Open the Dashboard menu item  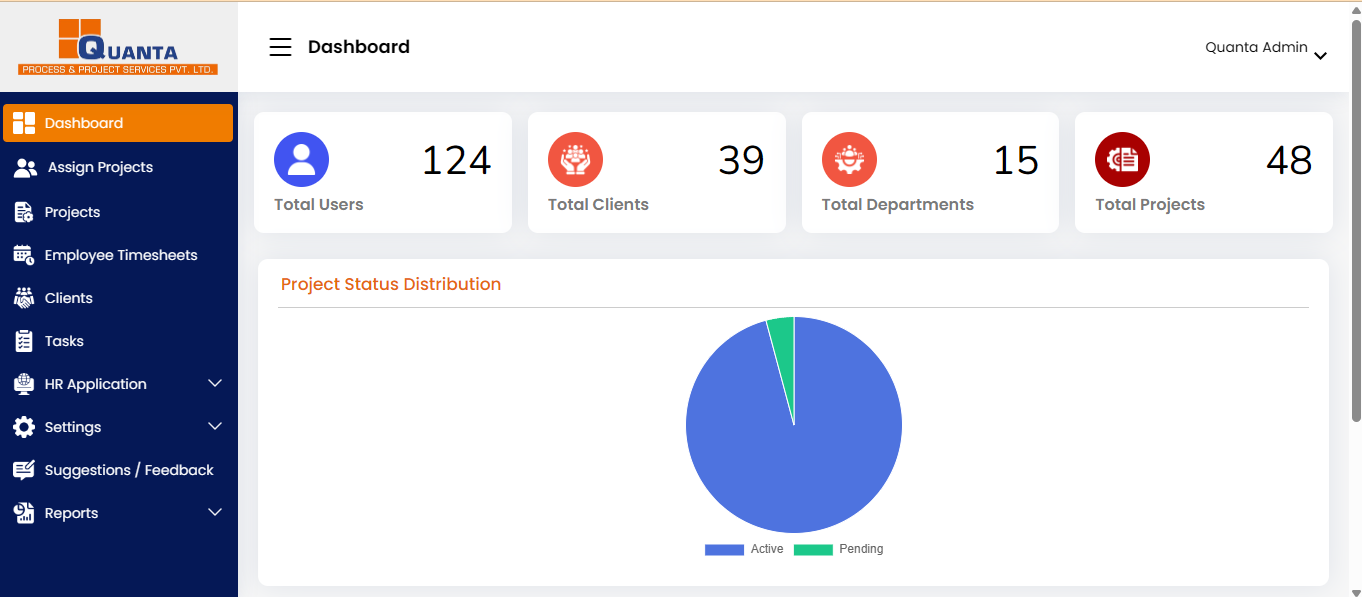pos(118,123)
